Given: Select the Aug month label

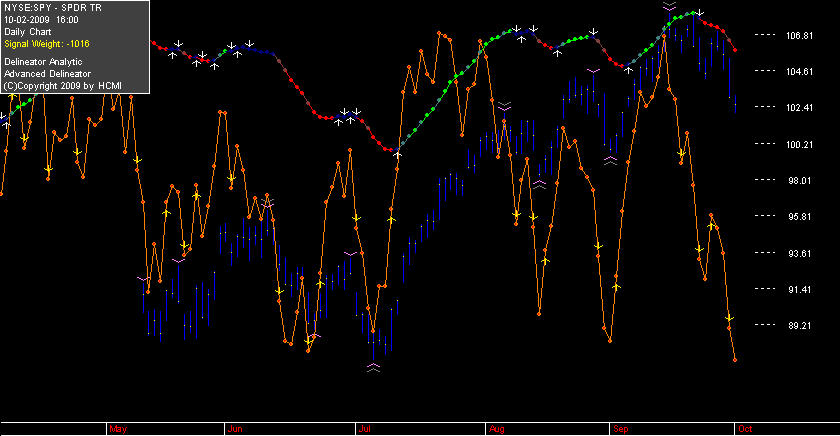Looking at the screenshot, I should tap(497, 429).
